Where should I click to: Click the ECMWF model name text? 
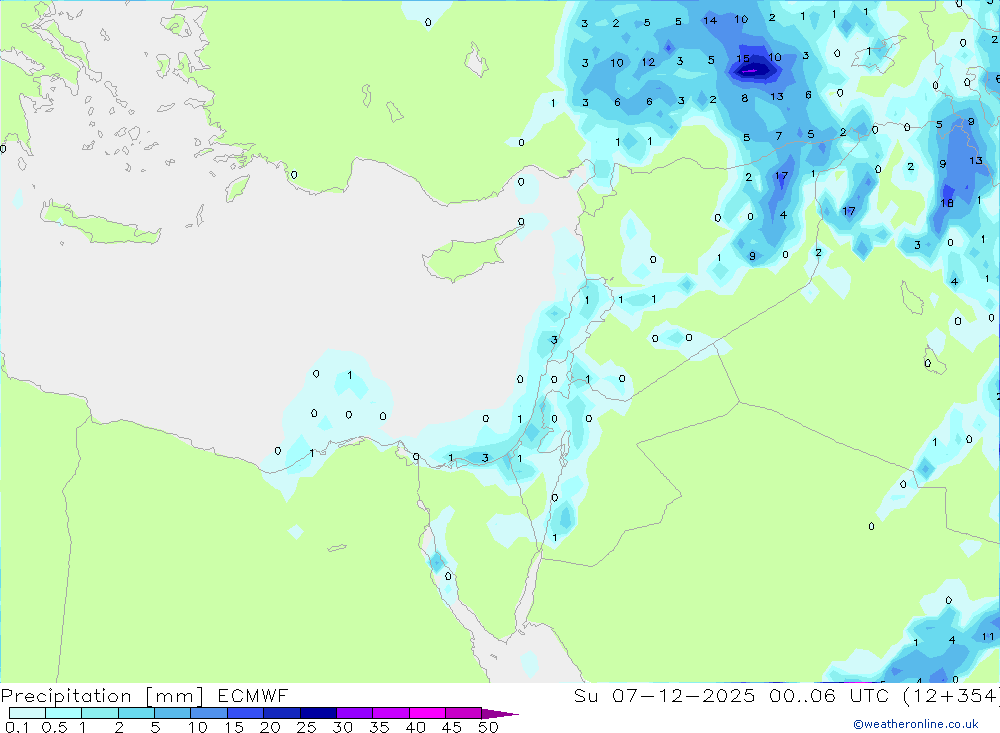[x=253, y=695]
